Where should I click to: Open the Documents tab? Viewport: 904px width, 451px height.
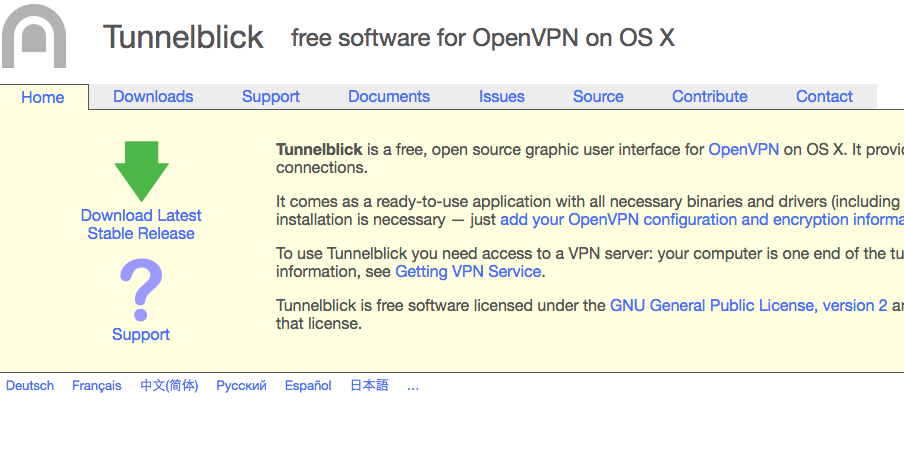(x=389, y=96)
